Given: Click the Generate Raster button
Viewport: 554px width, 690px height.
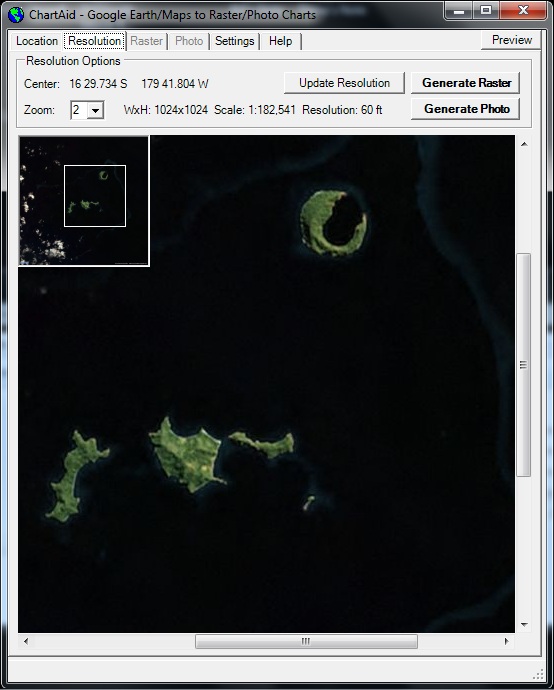Looking at the screenshot, I should click(466, 83).
